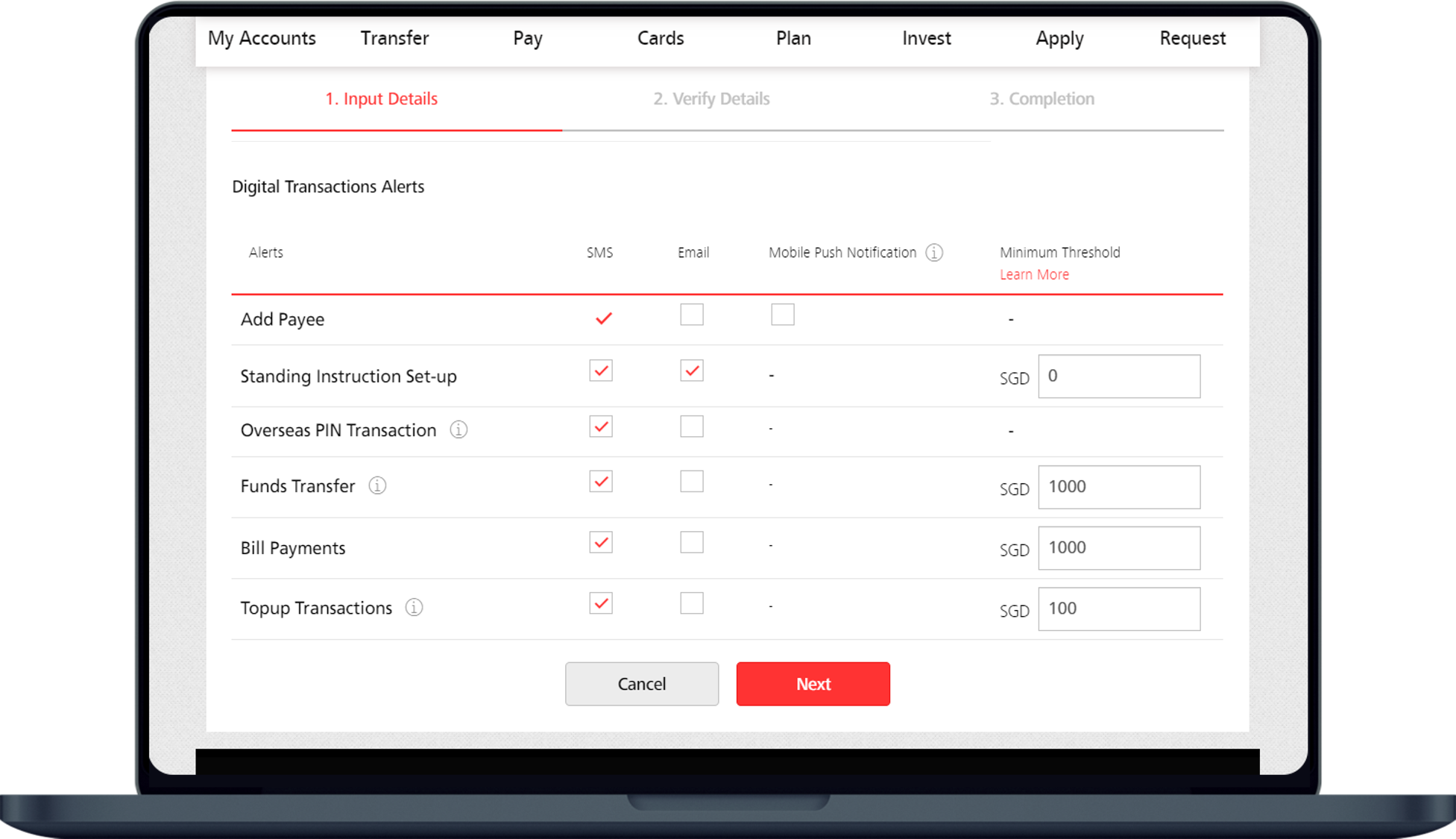Enable Email alert for Bill Payments

pyautogui.click(x=692, y=543)
